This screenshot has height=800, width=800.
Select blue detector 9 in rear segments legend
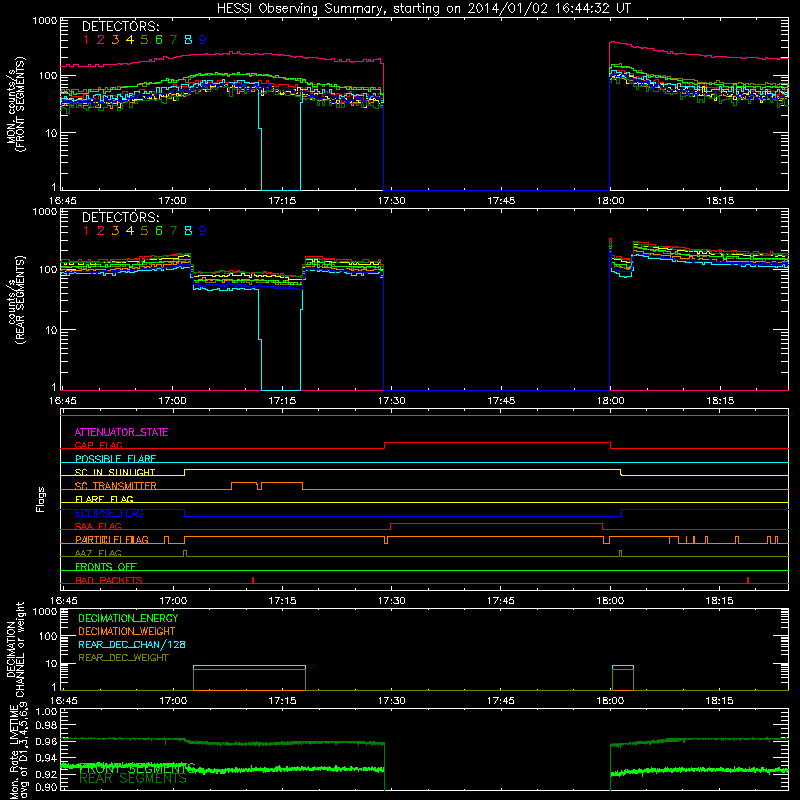203,231
